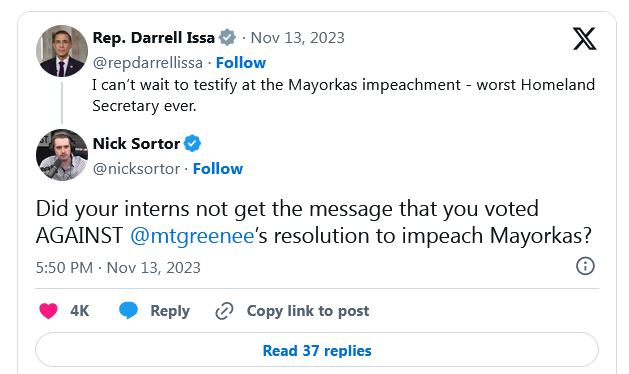Click the @repdarrellissa handle

click(x=148, y=63)
